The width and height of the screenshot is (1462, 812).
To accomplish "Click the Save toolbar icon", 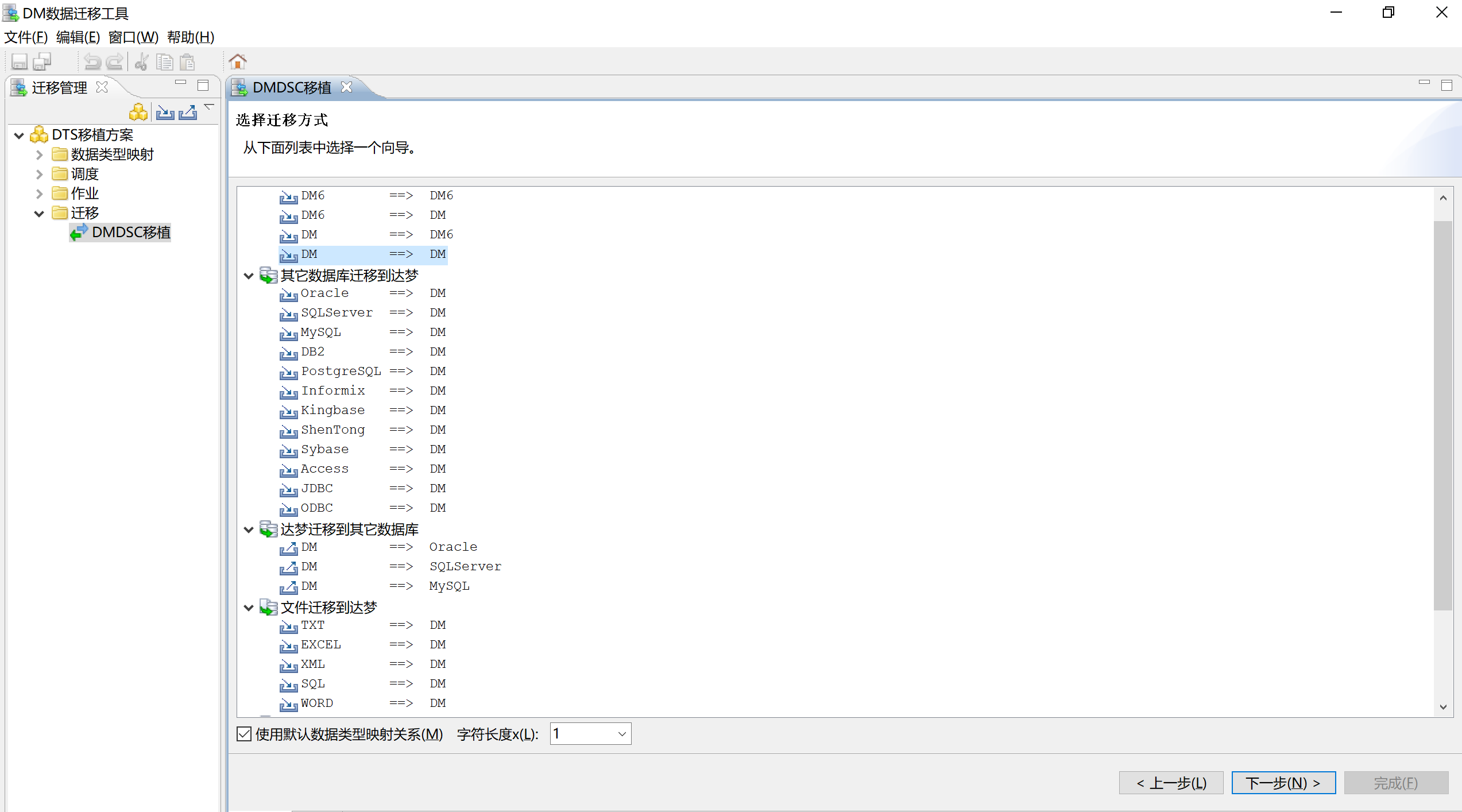I will 19,61.
